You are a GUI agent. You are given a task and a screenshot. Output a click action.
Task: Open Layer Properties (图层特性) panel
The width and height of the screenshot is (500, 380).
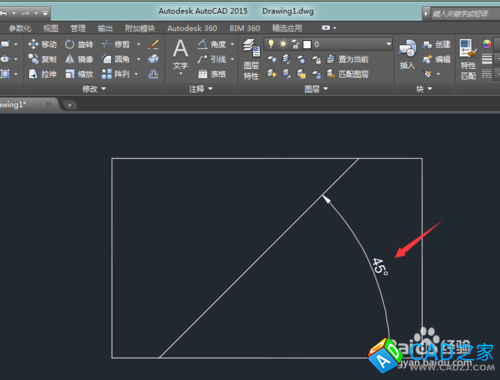click(251, 59)
